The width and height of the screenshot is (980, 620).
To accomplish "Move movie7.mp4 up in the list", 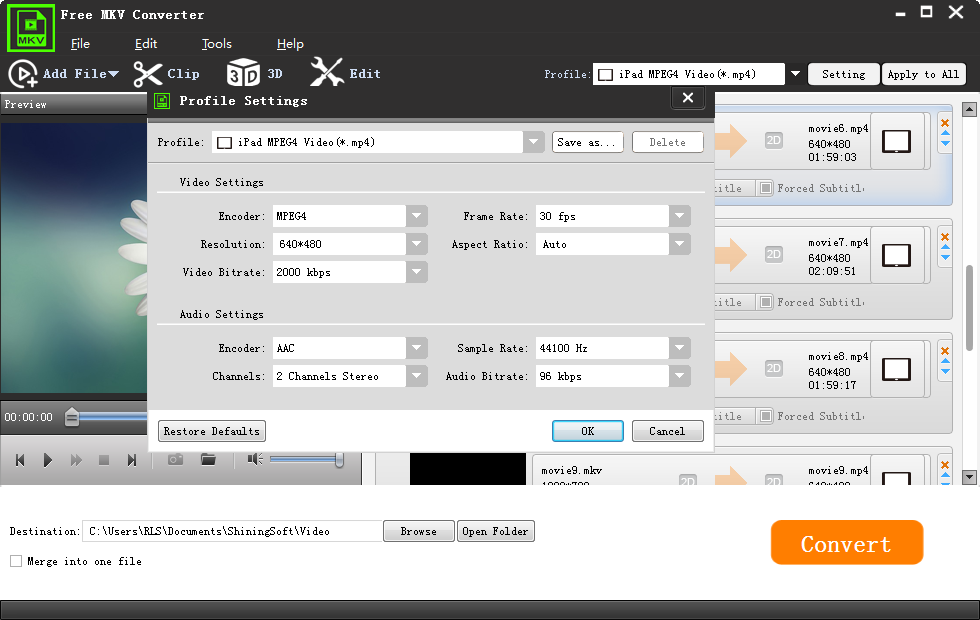I will [945, 247].
